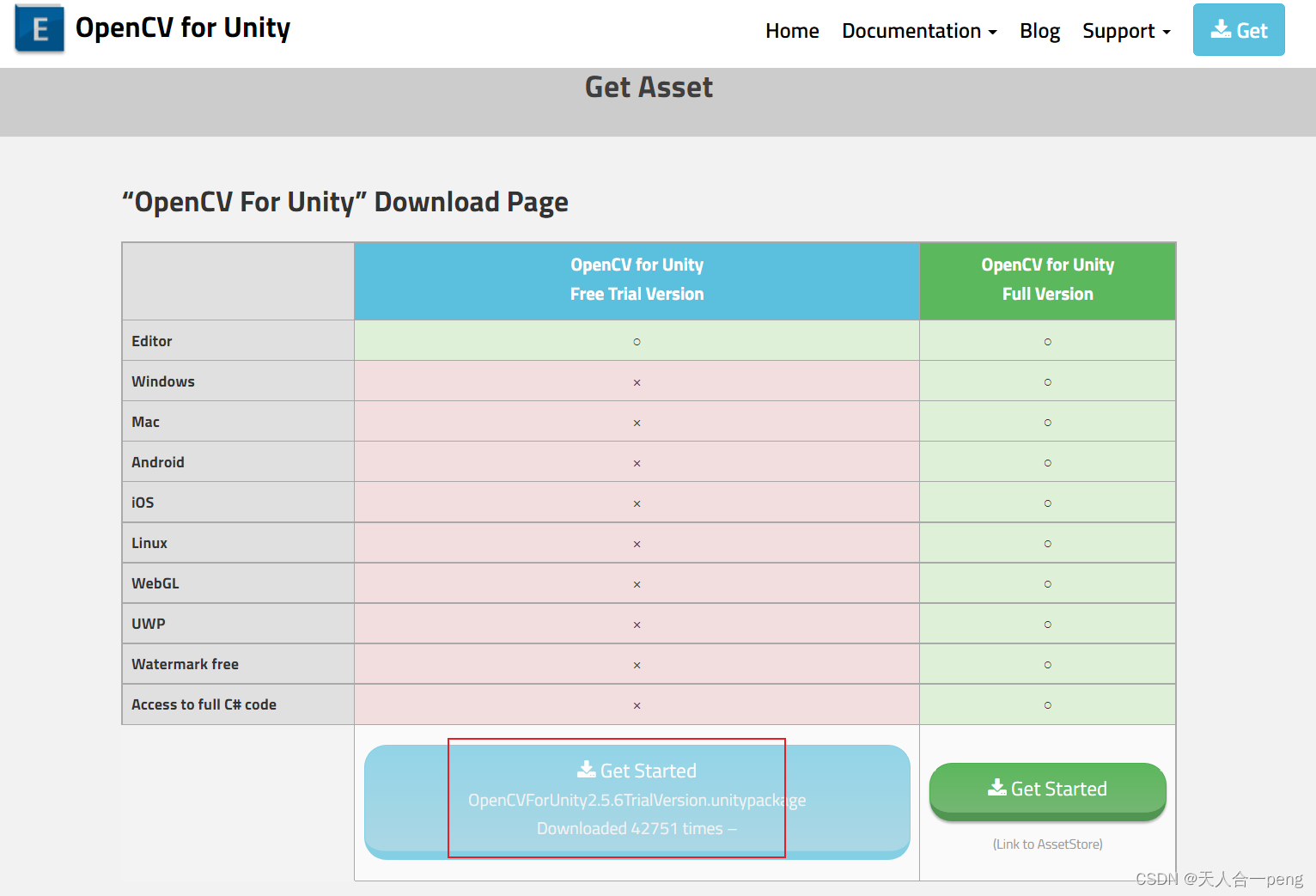Click the OpenCVForUnity2.5.6TrialVersion.unitypackage text
This screenshot has width=1316, height=896.
pos(637,800)
